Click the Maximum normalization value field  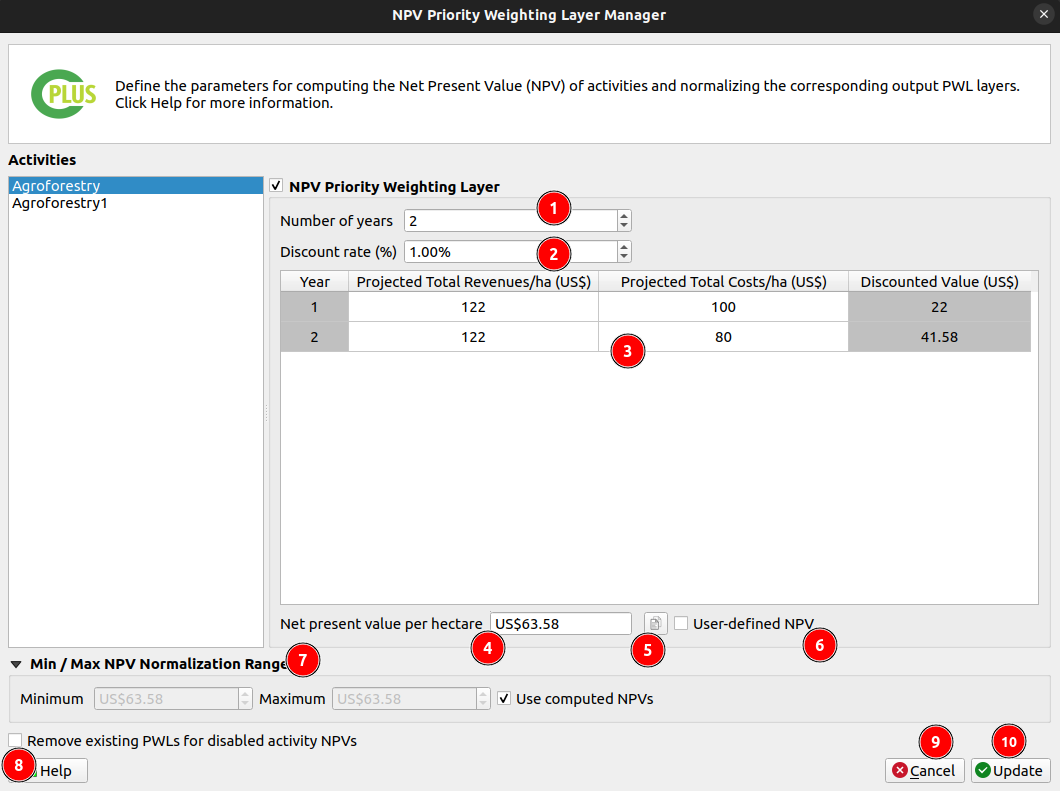pyautogui.click(x=404, y=698)
